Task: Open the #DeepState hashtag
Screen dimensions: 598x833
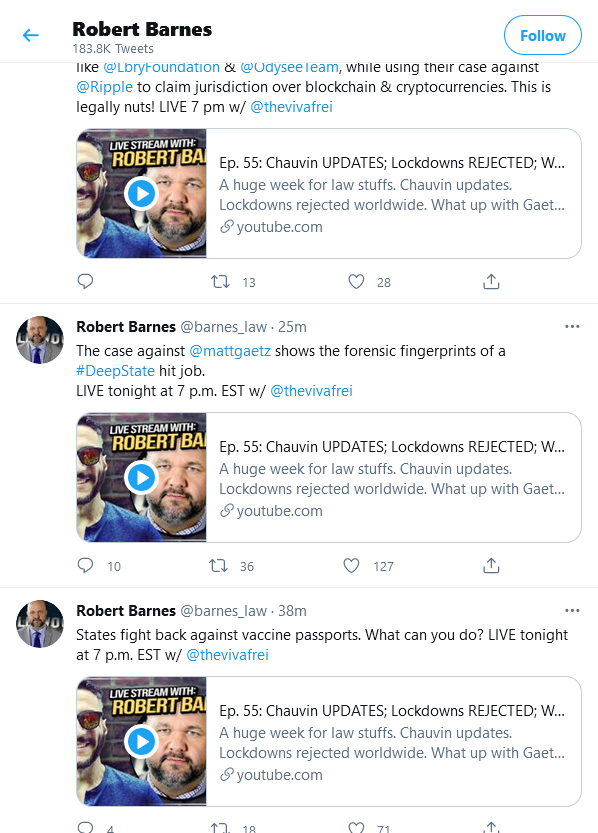Action: point(115,371)
